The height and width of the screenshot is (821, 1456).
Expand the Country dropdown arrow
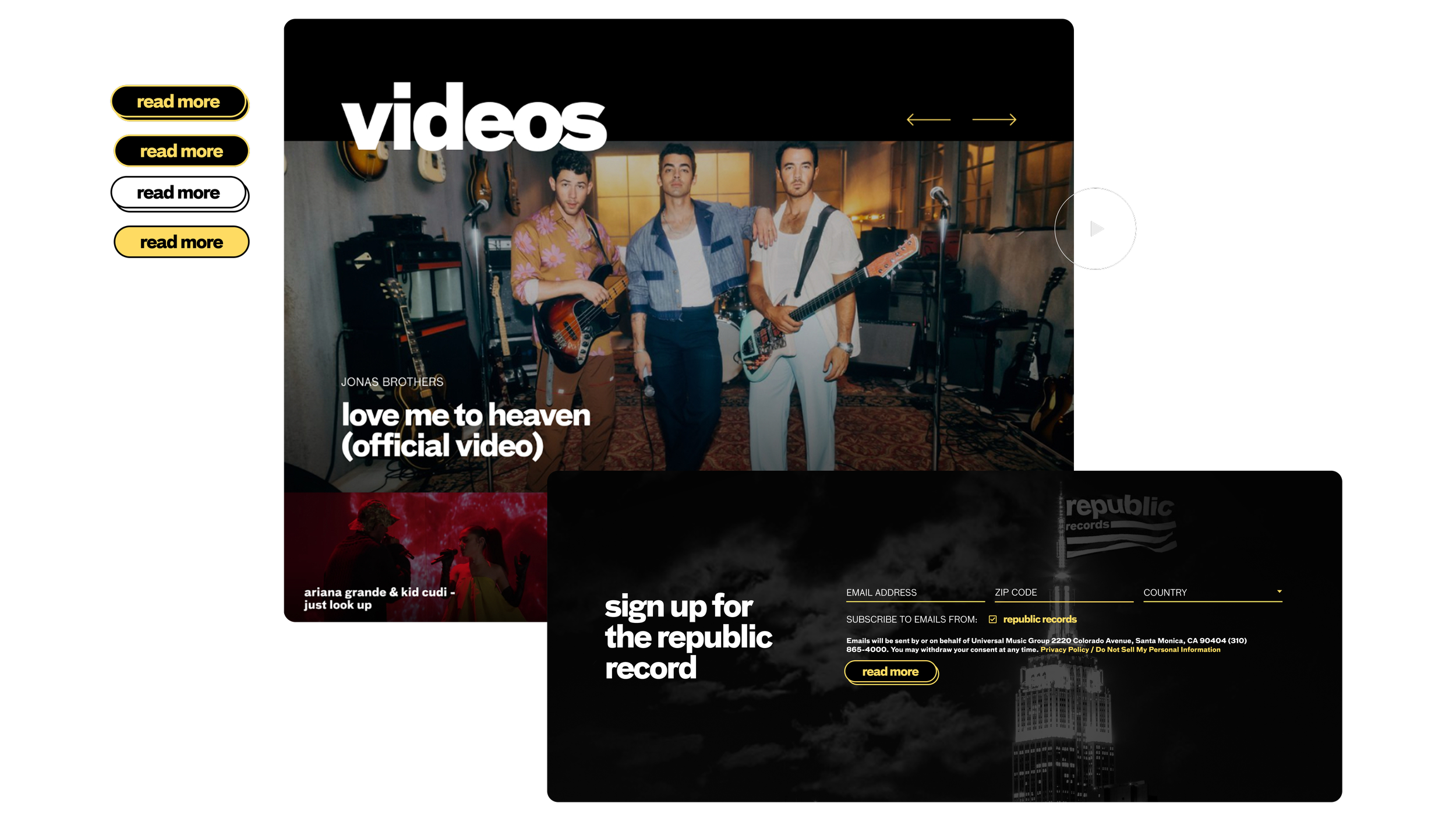click(1279, 591)
